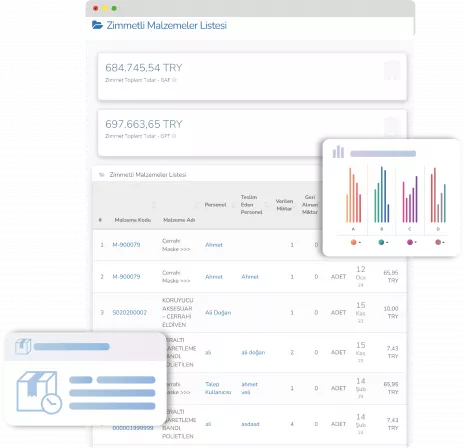465x448 pixels.
Task: Click the Malzeme Kodu column header
Action: pos(133,220)
